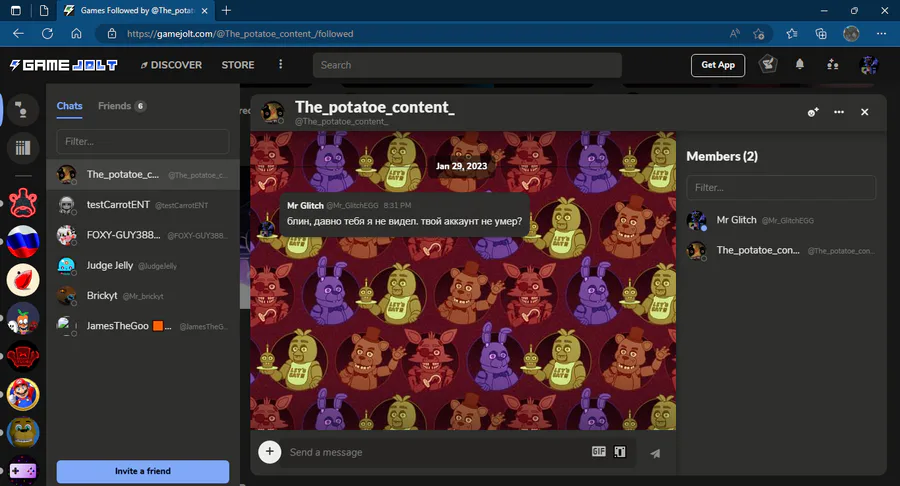Click the chats Filter input
900x486 pixels.
click(x=143, y=141)
